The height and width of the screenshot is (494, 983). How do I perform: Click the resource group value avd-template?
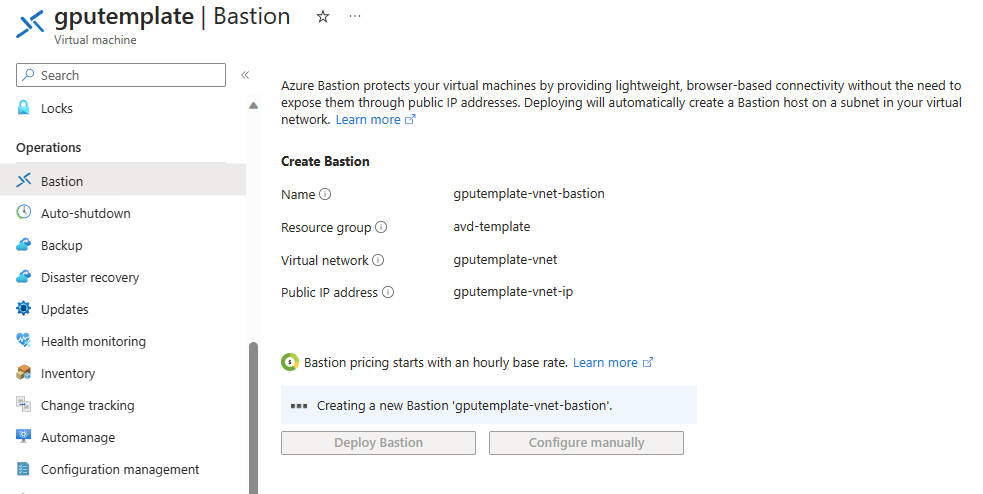click(x=492, y=226)
